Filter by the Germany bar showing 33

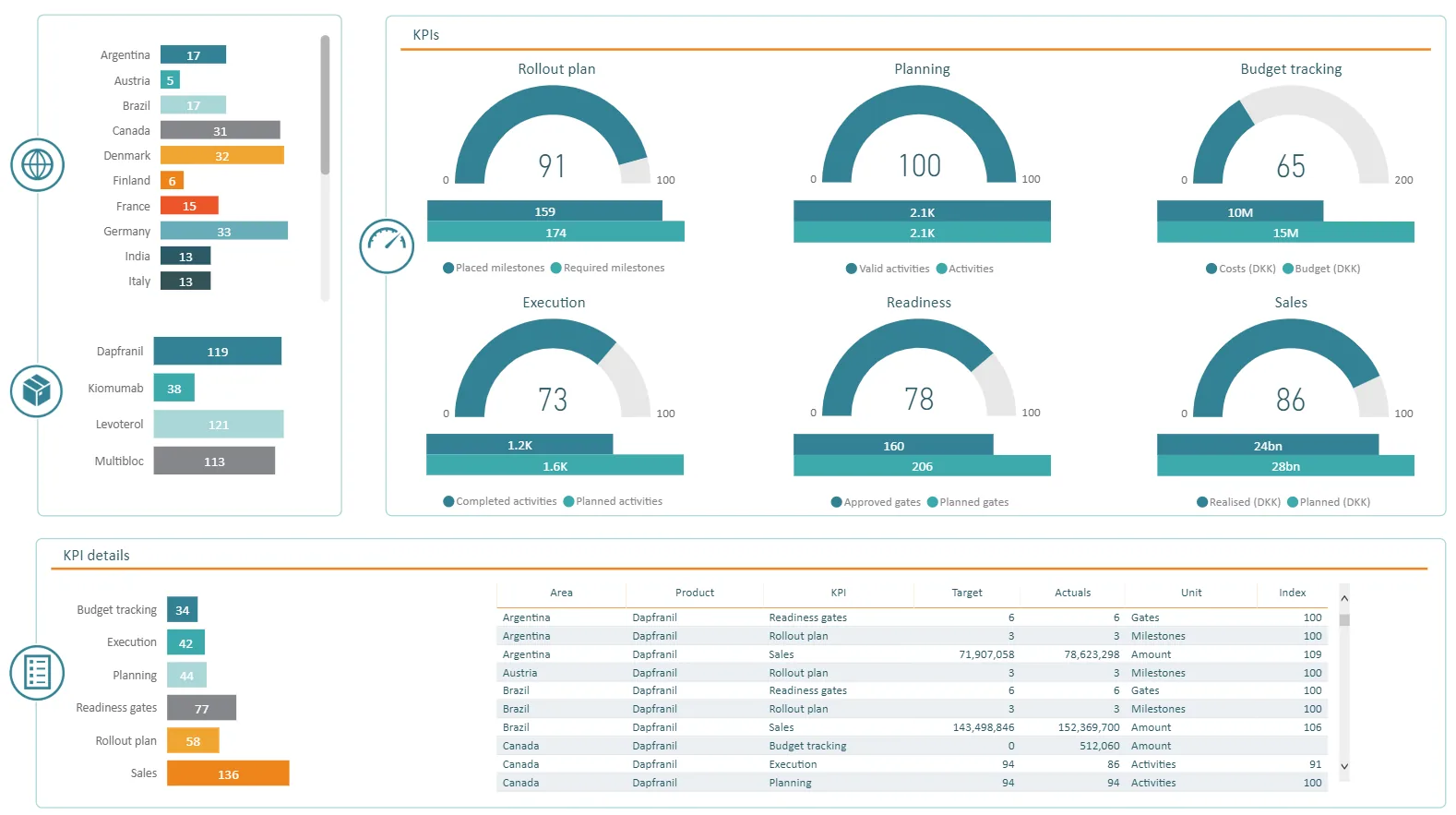223,231
